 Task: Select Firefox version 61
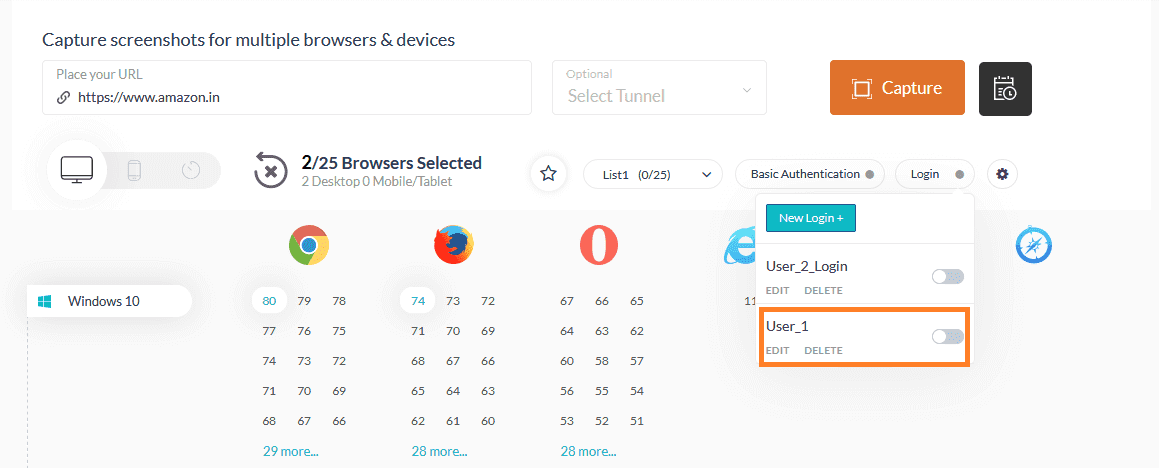(453, 421)
